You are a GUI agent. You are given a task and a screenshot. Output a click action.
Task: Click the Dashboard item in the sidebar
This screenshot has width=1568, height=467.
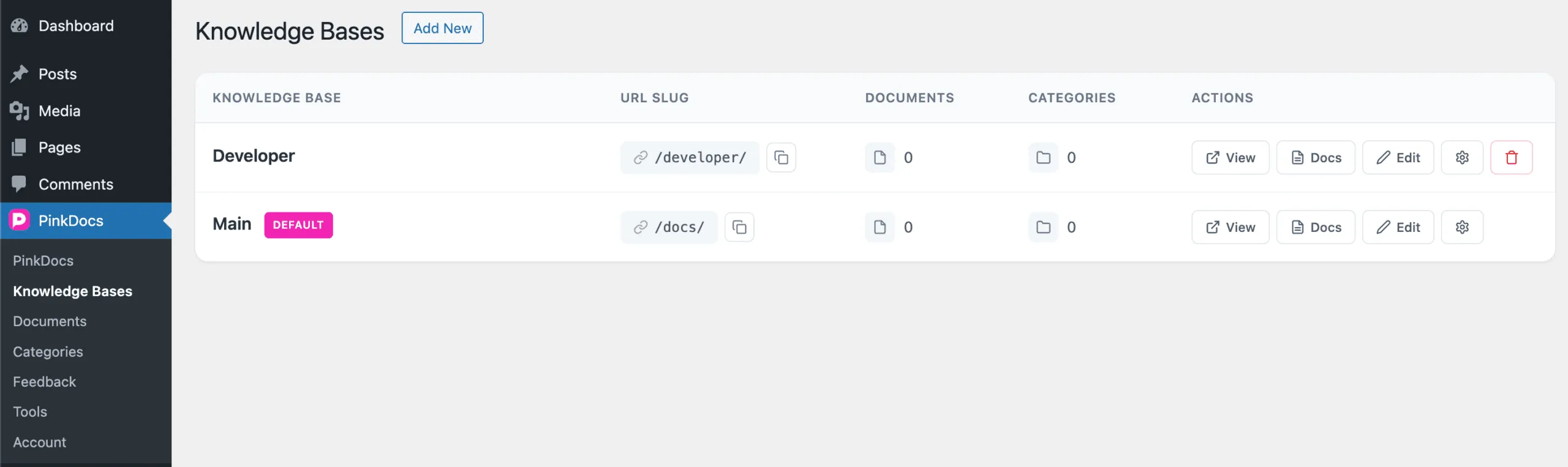(x=76, y=26)
